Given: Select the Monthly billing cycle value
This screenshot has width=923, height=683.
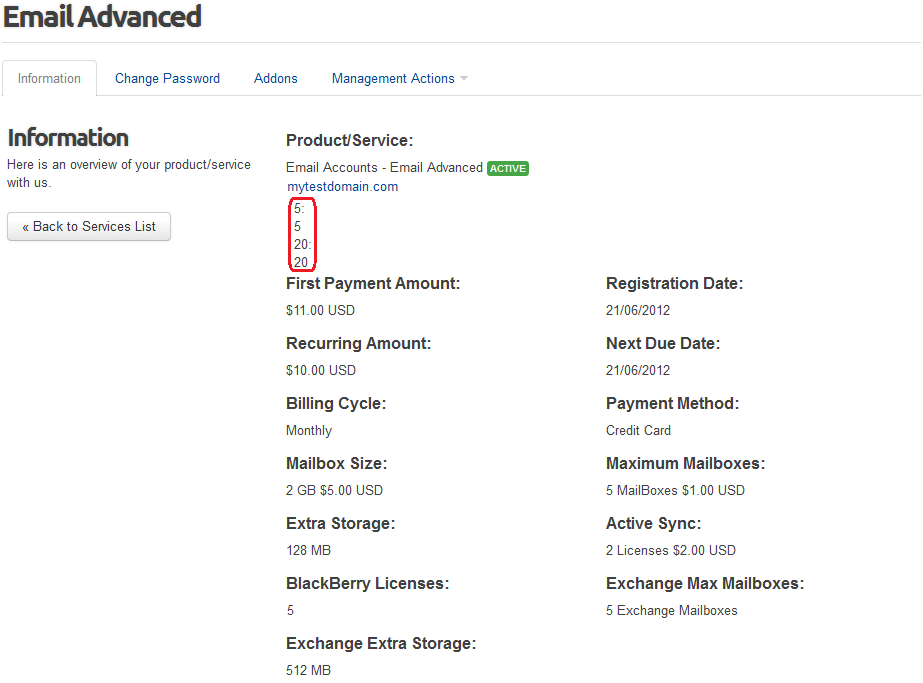Looking at the screenshot, I should (309, 431).
